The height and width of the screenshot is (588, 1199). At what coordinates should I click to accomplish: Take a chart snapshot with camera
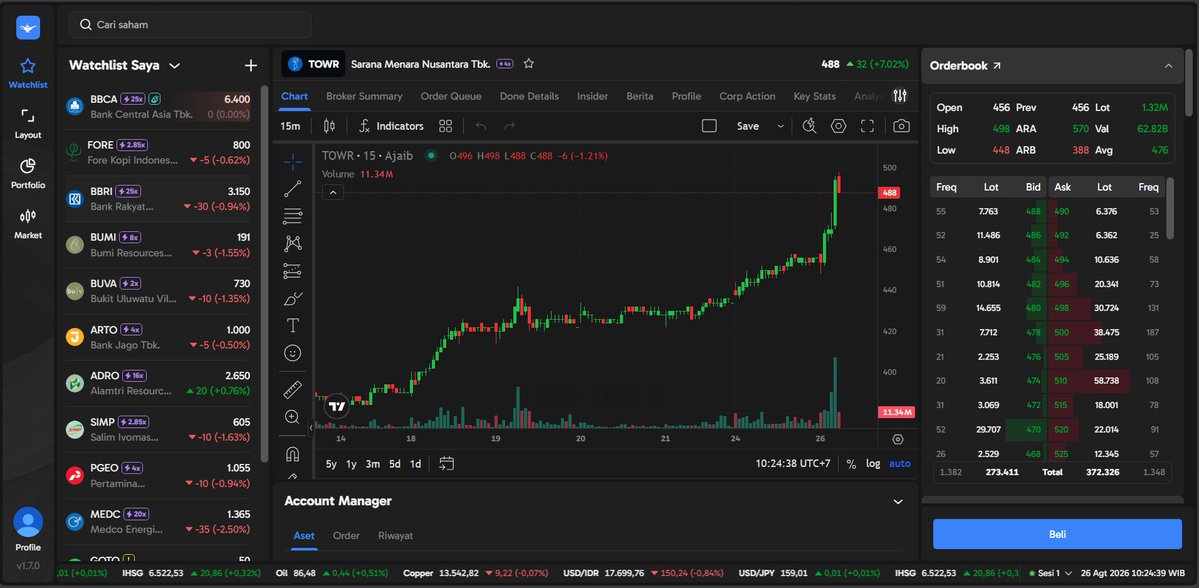pos(902,126)
